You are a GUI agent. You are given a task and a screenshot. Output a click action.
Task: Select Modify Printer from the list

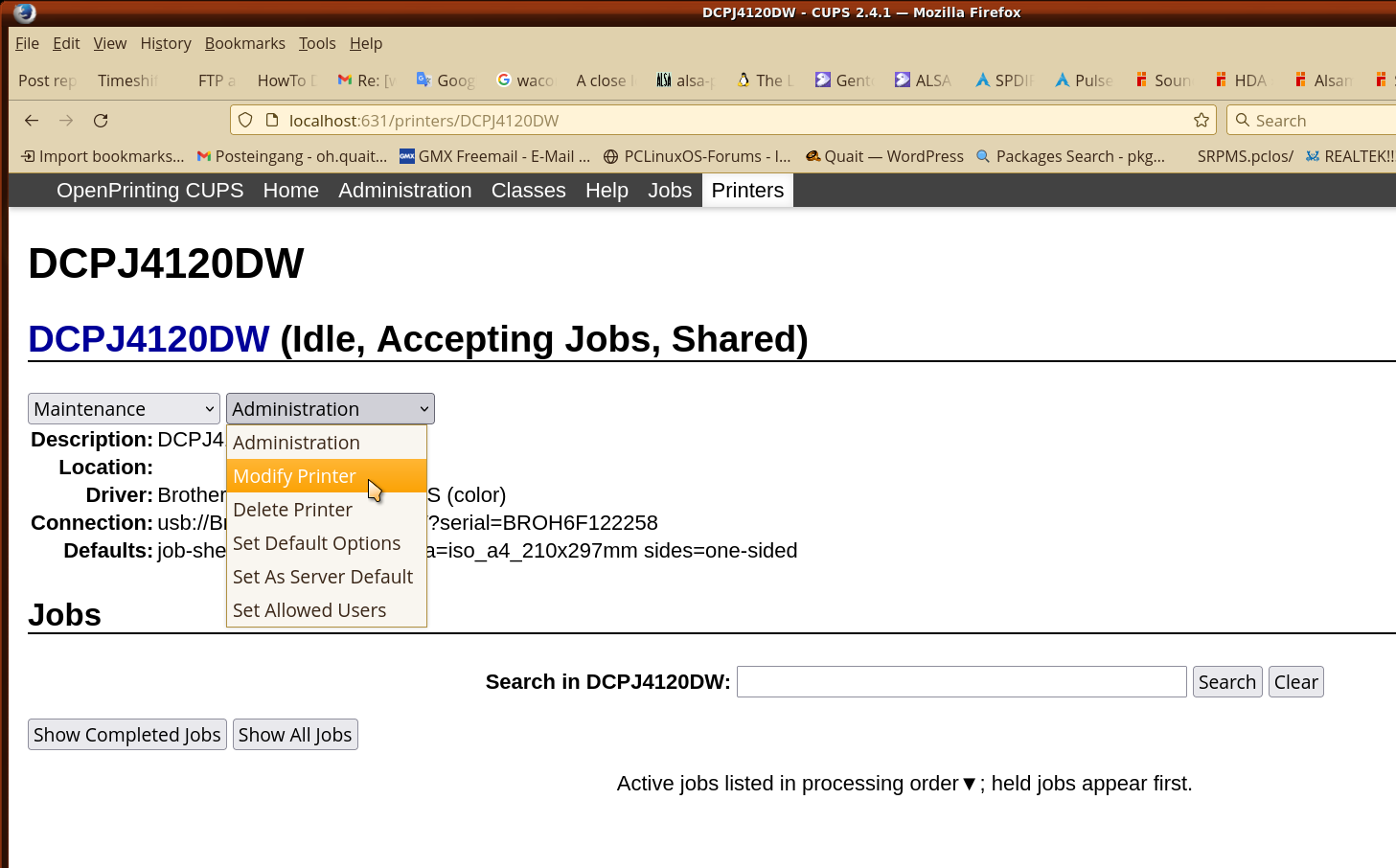coord(295,476)
